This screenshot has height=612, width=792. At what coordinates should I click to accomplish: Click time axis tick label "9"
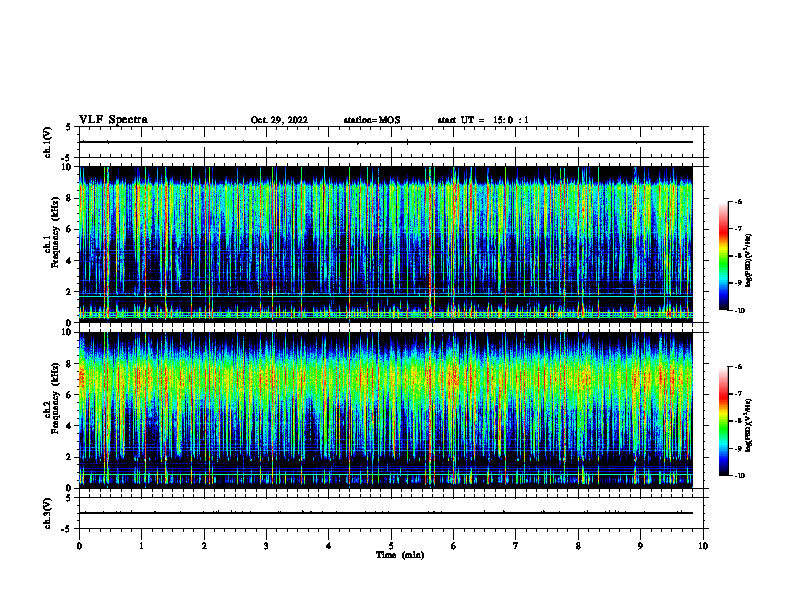point(640,546)
